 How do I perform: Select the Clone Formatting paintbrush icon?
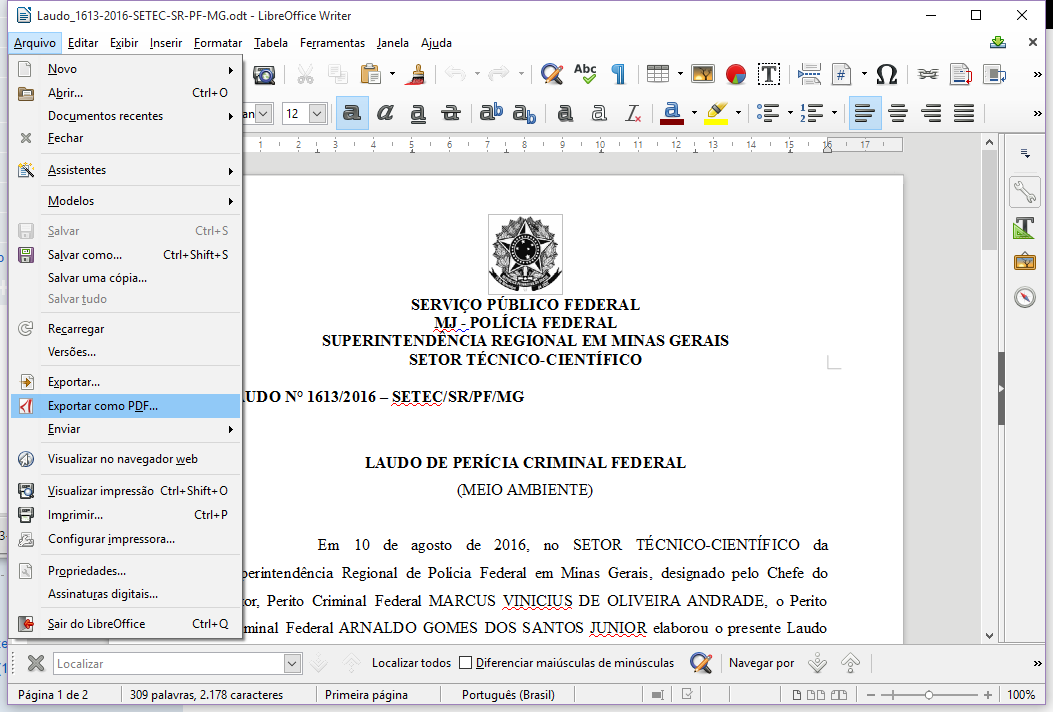(417, 74)
